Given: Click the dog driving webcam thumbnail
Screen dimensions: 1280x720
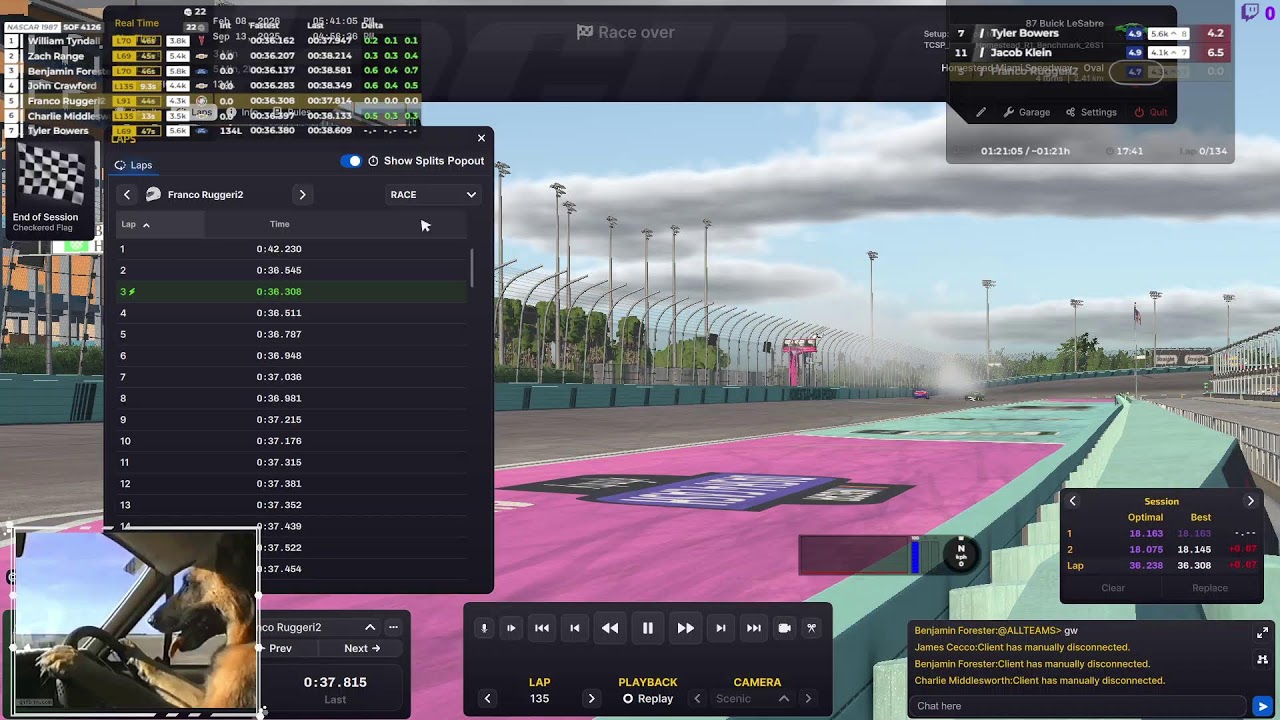Looking at the screenshot, I should point(135,620).
